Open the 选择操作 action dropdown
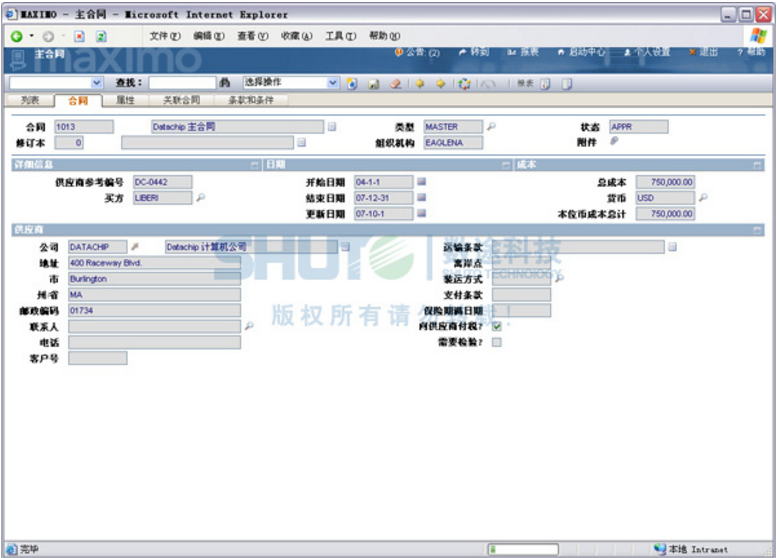The image size is (777, 558). pyautogui.click(x=333, y=83)
